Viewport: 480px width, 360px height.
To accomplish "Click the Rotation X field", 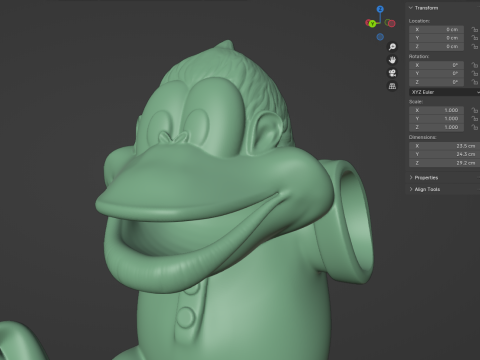I will click(x=436, y=65).
